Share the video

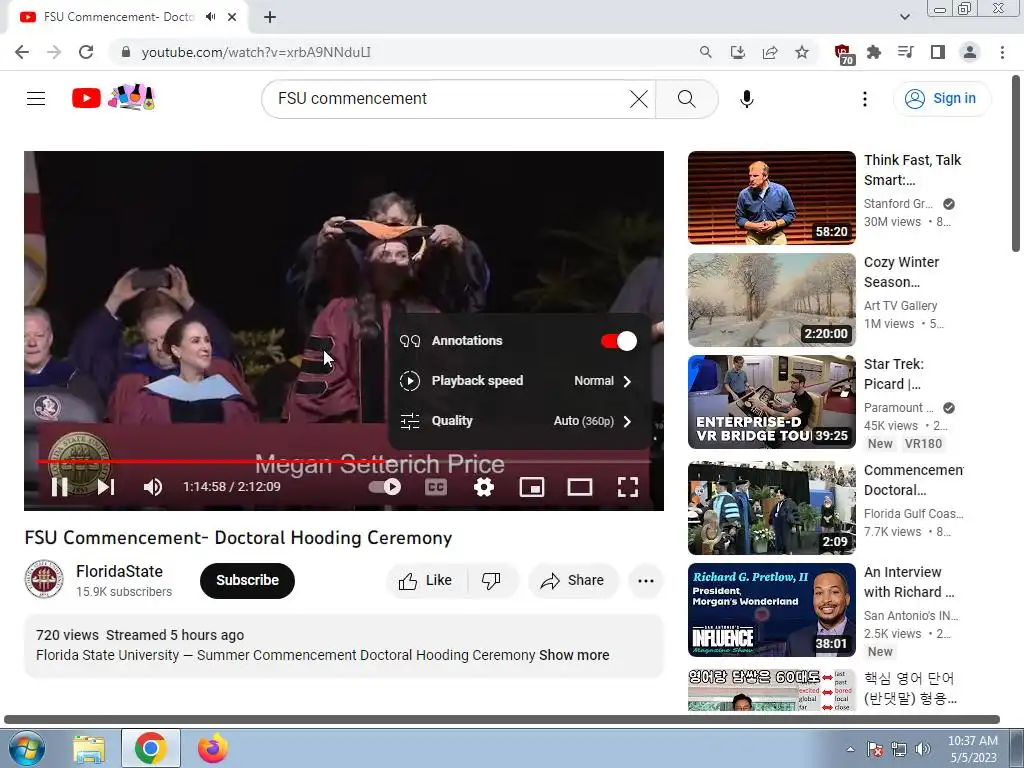tap(573, 580)
